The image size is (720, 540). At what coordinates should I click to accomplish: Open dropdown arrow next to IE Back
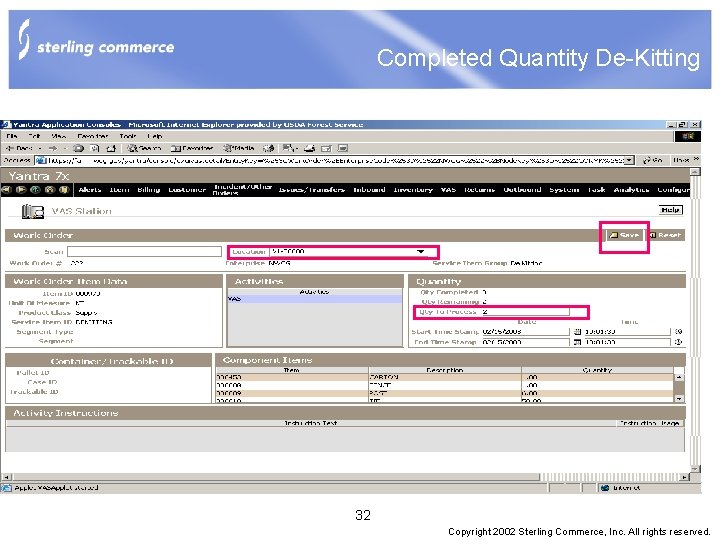click(40, 148)
